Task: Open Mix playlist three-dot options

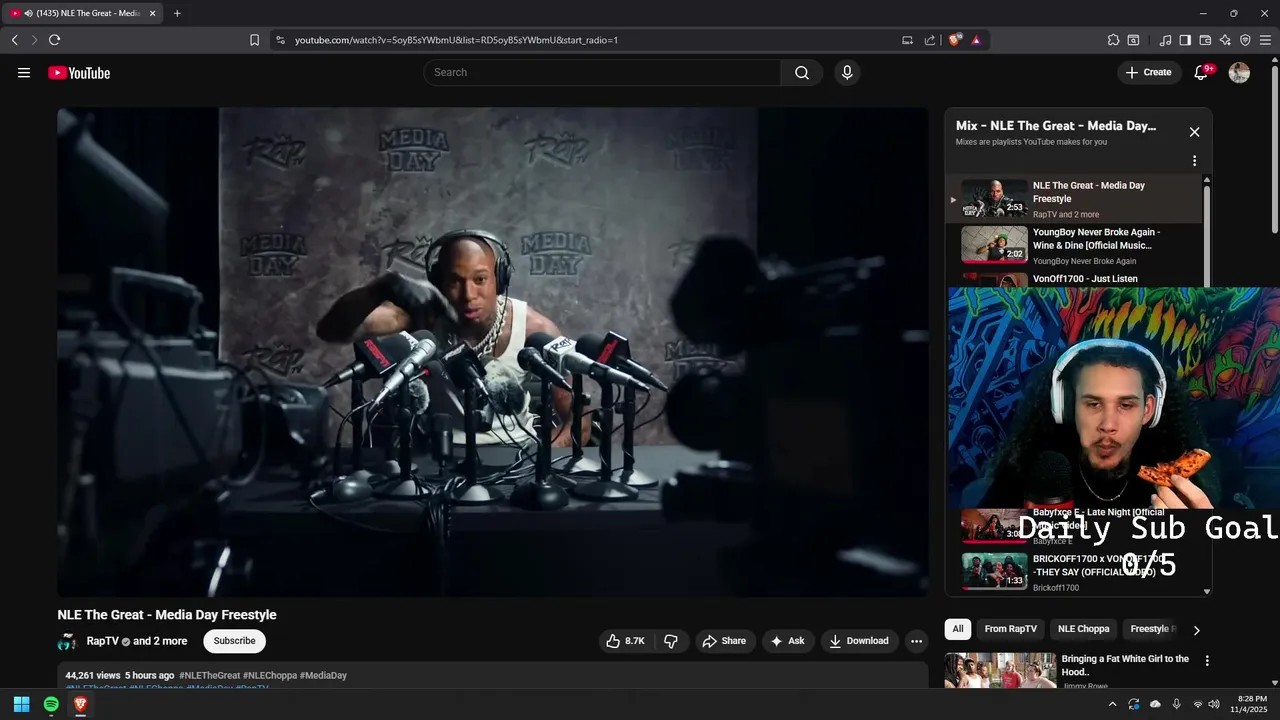Action: (1194, 161)
